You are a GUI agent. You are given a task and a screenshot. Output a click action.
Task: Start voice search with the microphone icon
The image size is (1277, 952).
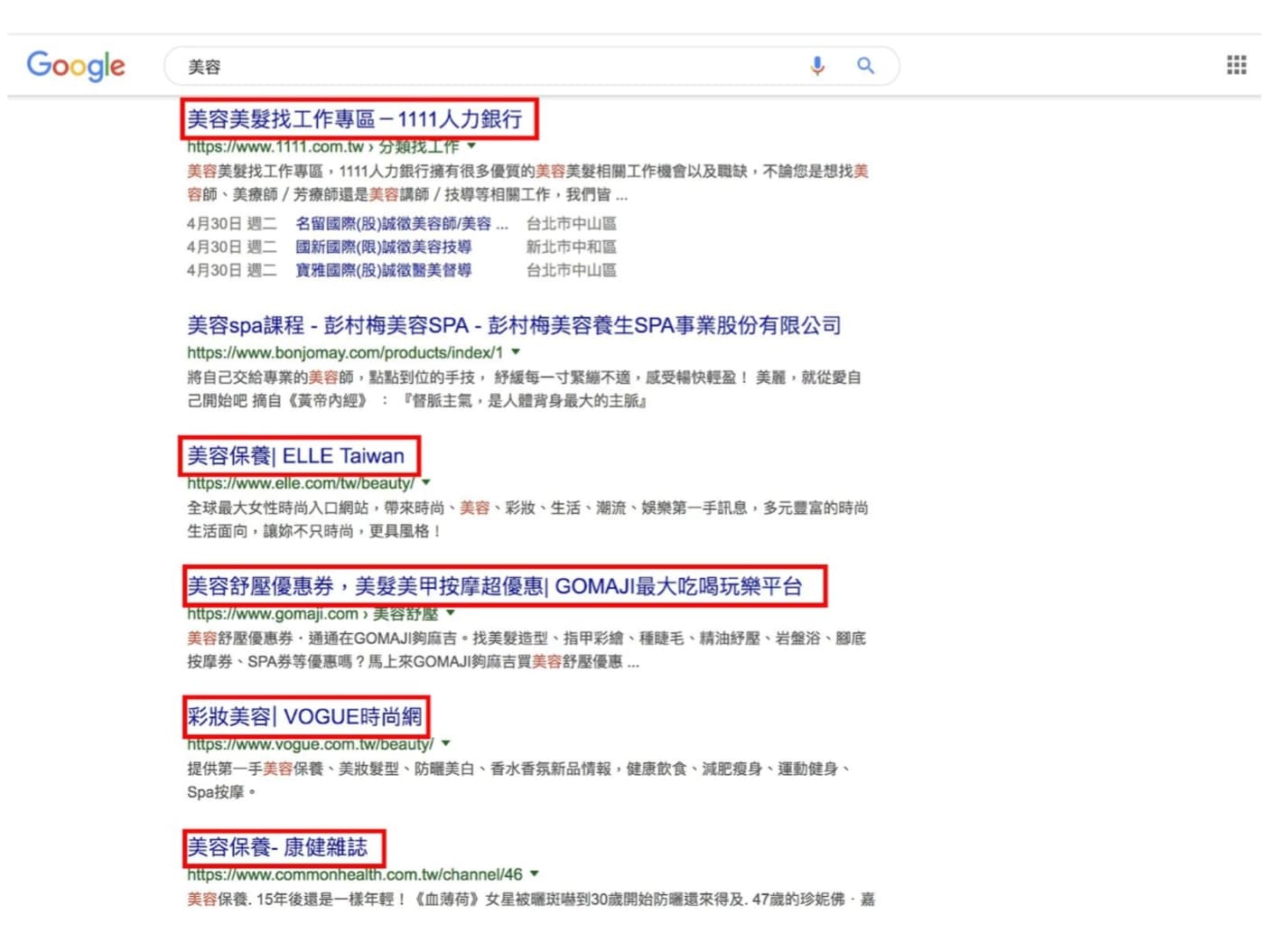817,66
